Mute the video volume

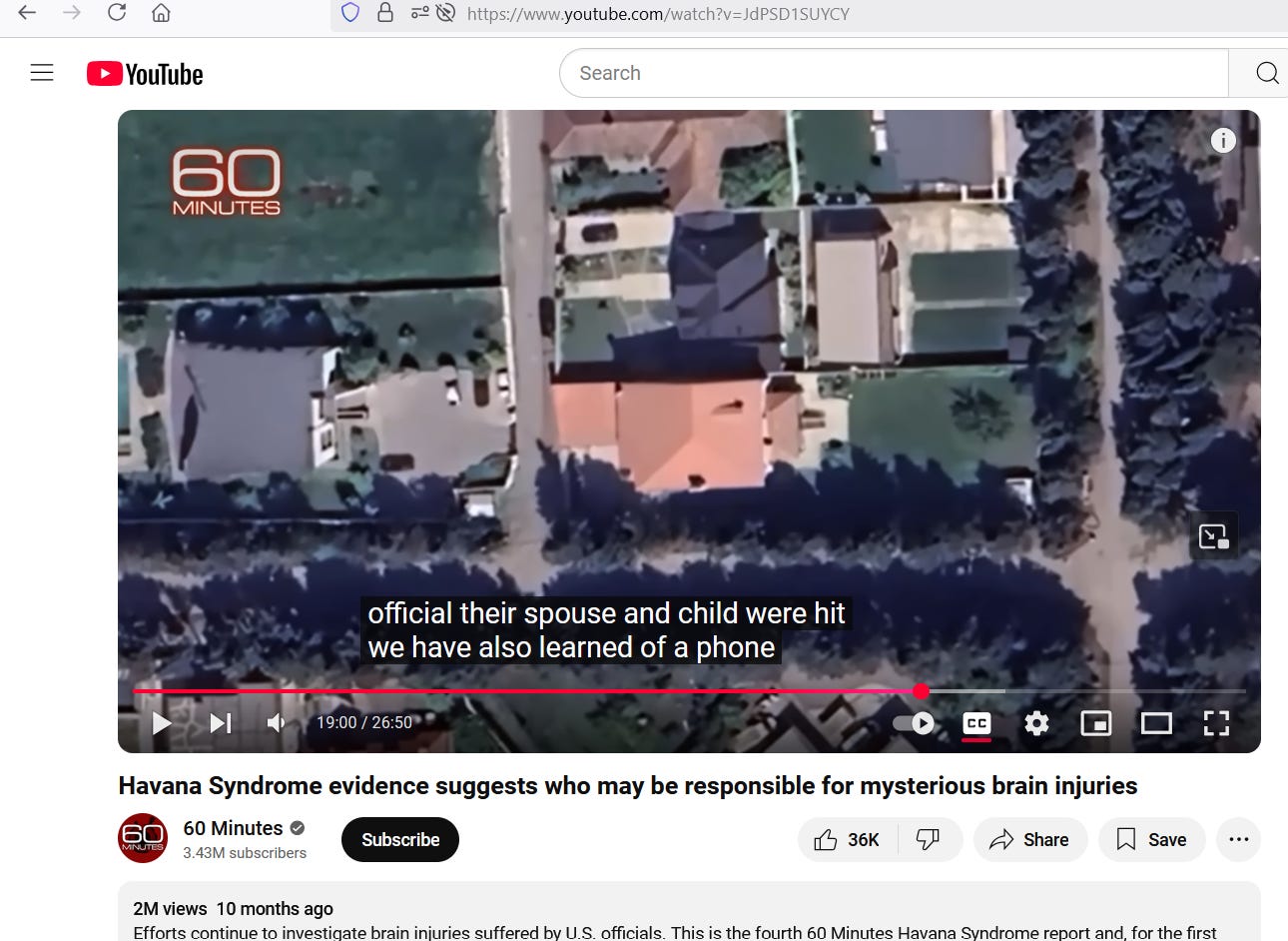point(277,722)
